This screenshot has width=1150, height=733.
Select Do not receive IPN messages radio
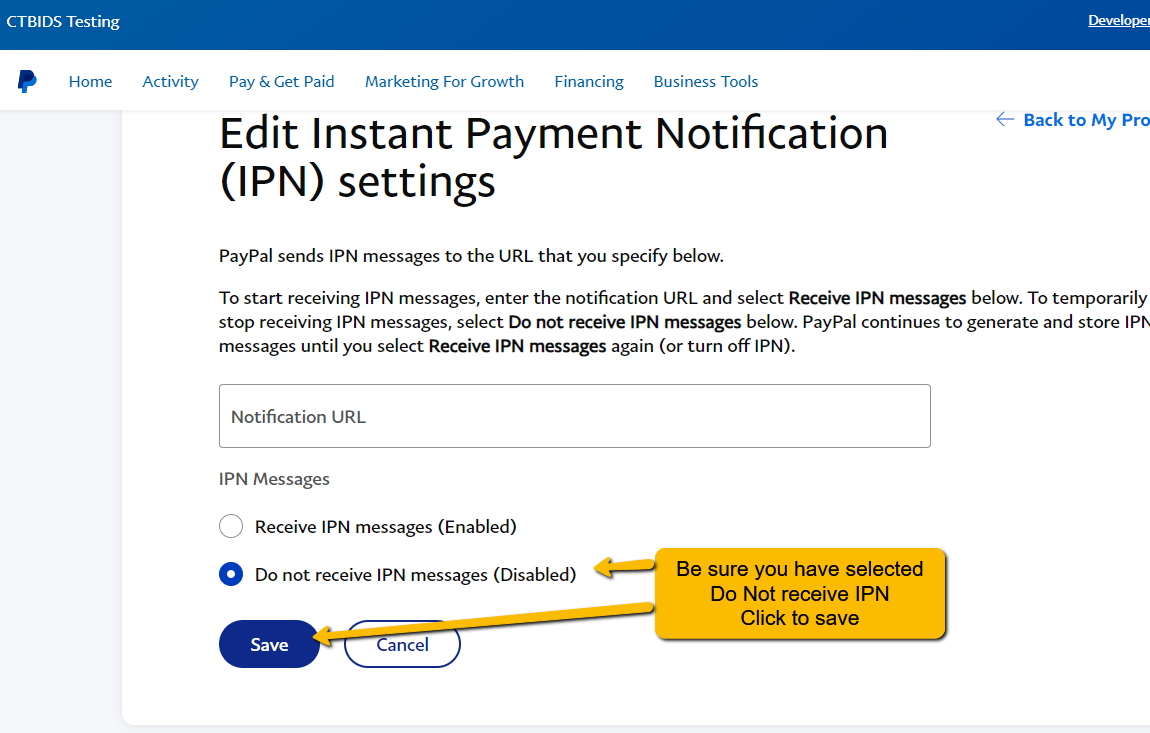tap(231, 574)
